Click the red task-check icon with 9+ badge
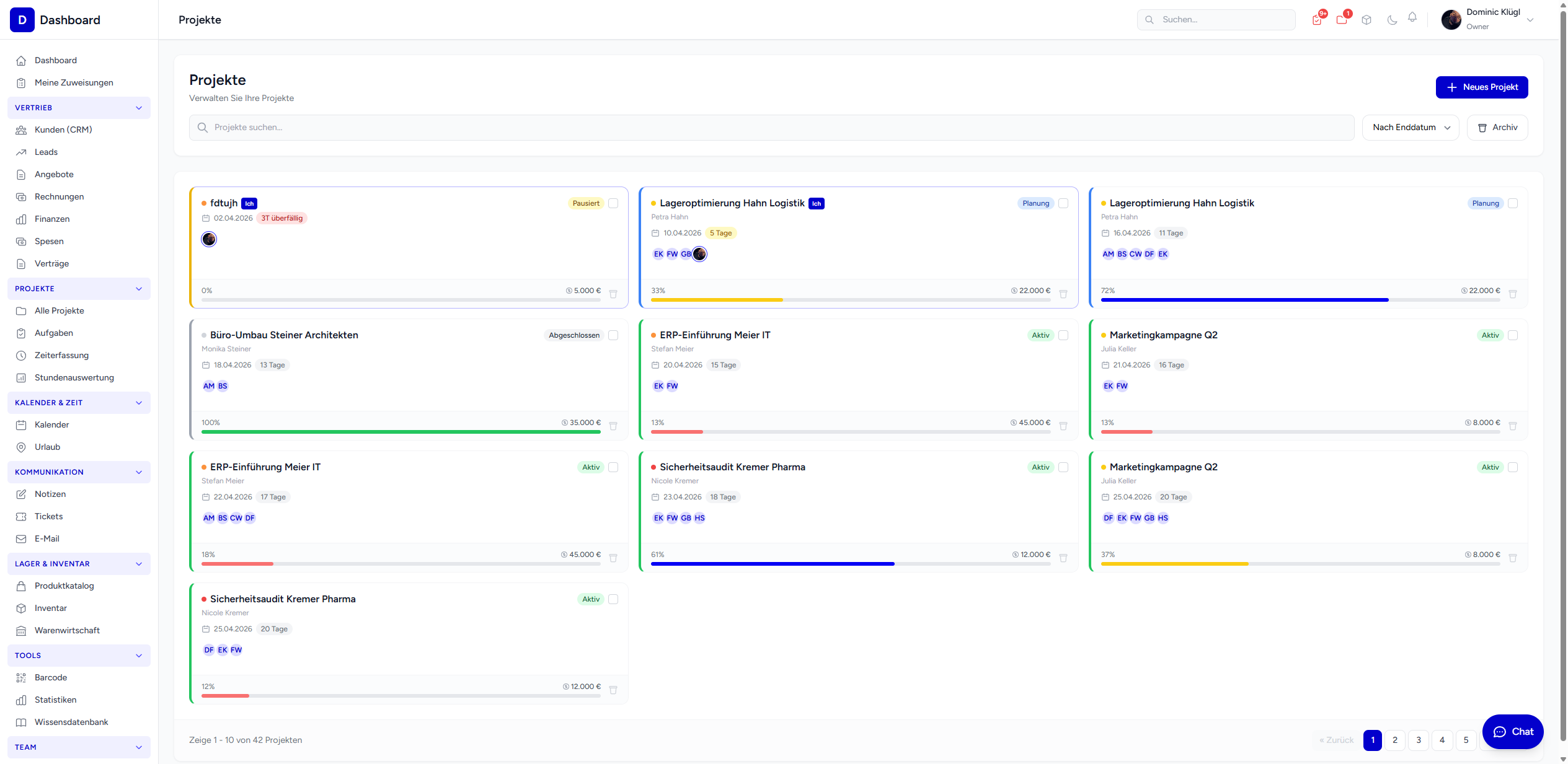Viewport: 1568px width, 764px height. click(1317, 20)
